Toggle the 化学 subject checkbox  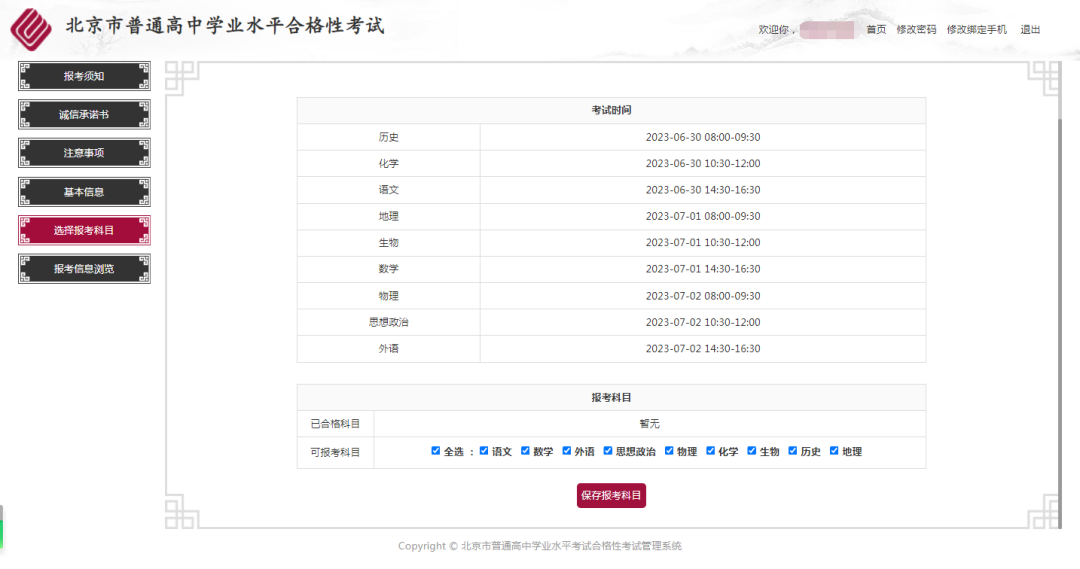coord(710,451)
